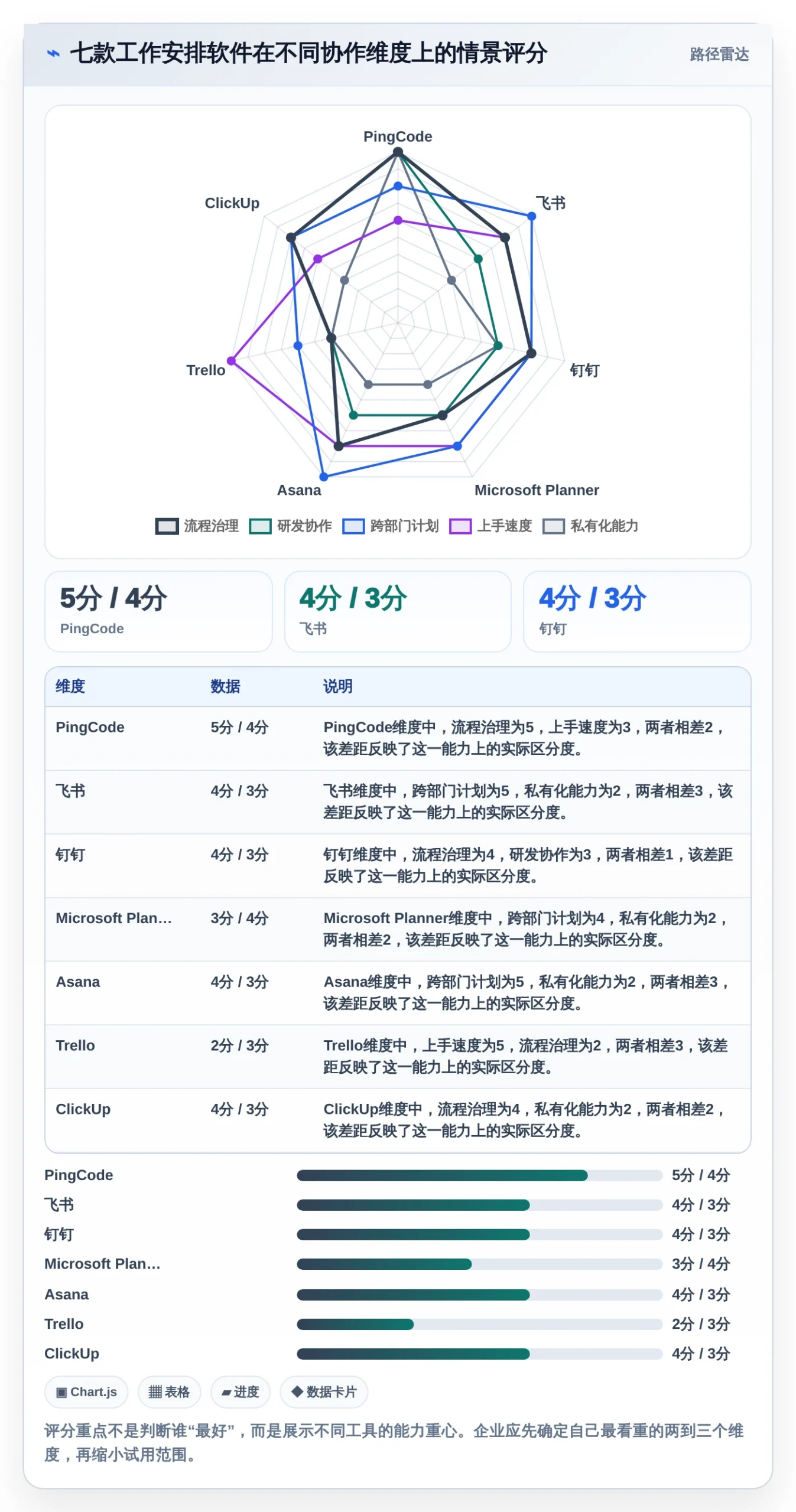Select the 进度 tag chip

[240, 1392]
